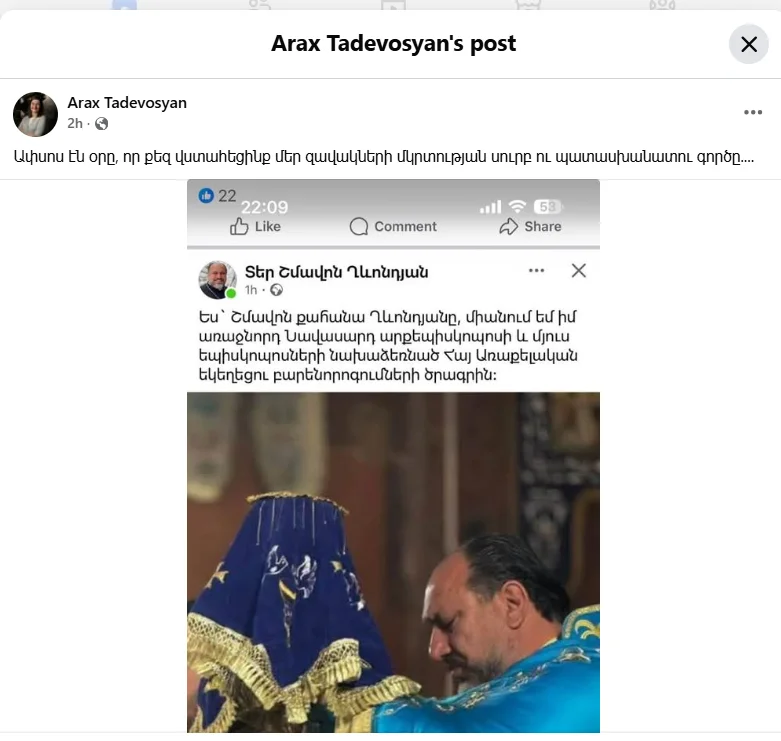Screen dimensions: 781x741
Task: Open the photo of priest with blue veil
Action: tap(393, 562)
